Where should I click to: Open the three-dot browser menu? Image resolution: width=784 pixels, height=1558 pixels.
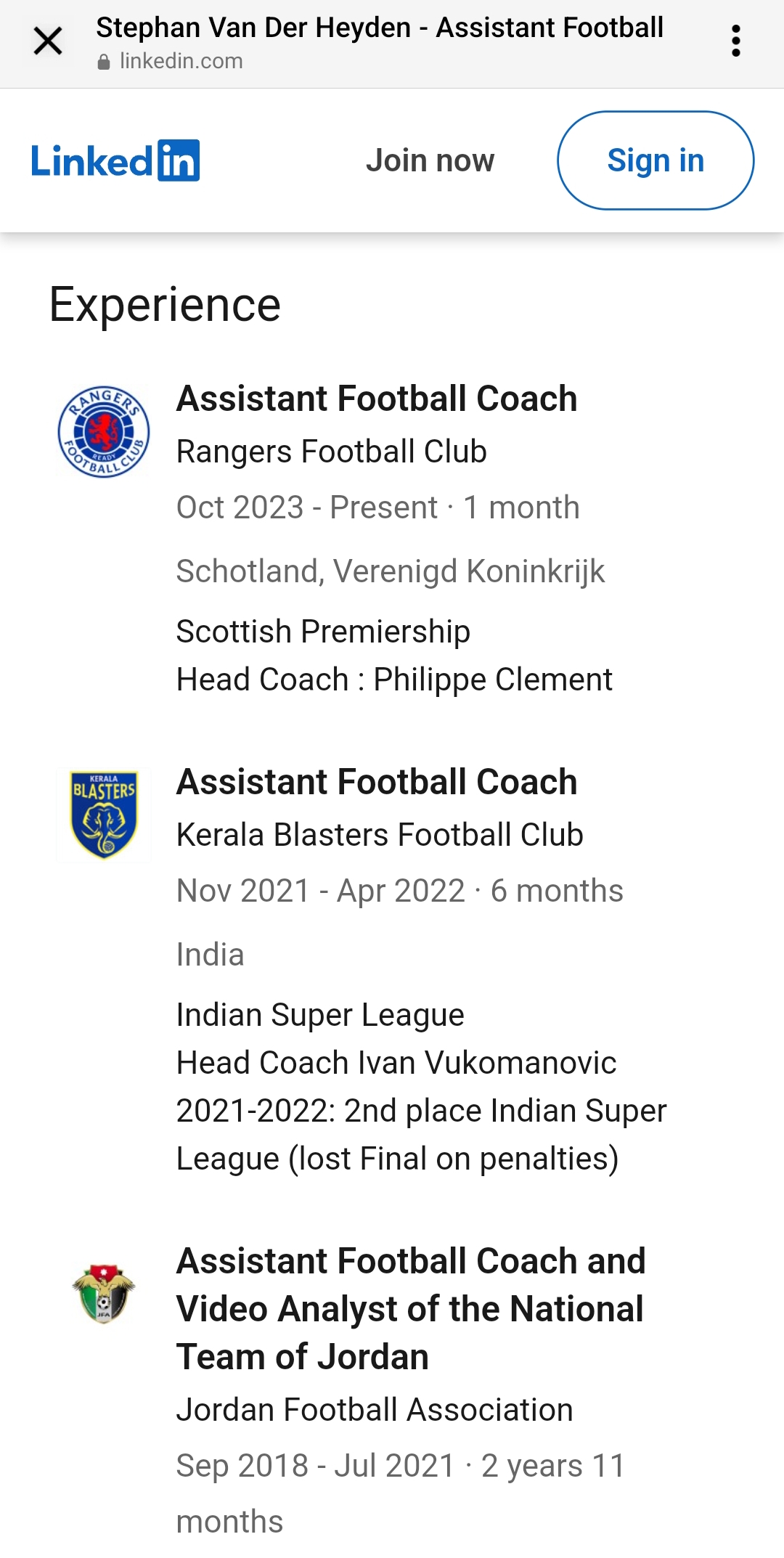(x=736, y=41)
